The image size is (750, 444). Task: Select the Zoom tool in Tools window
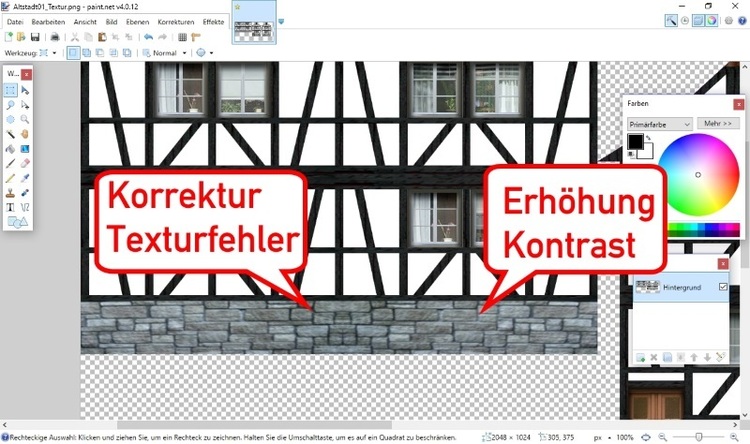(25, 120)
